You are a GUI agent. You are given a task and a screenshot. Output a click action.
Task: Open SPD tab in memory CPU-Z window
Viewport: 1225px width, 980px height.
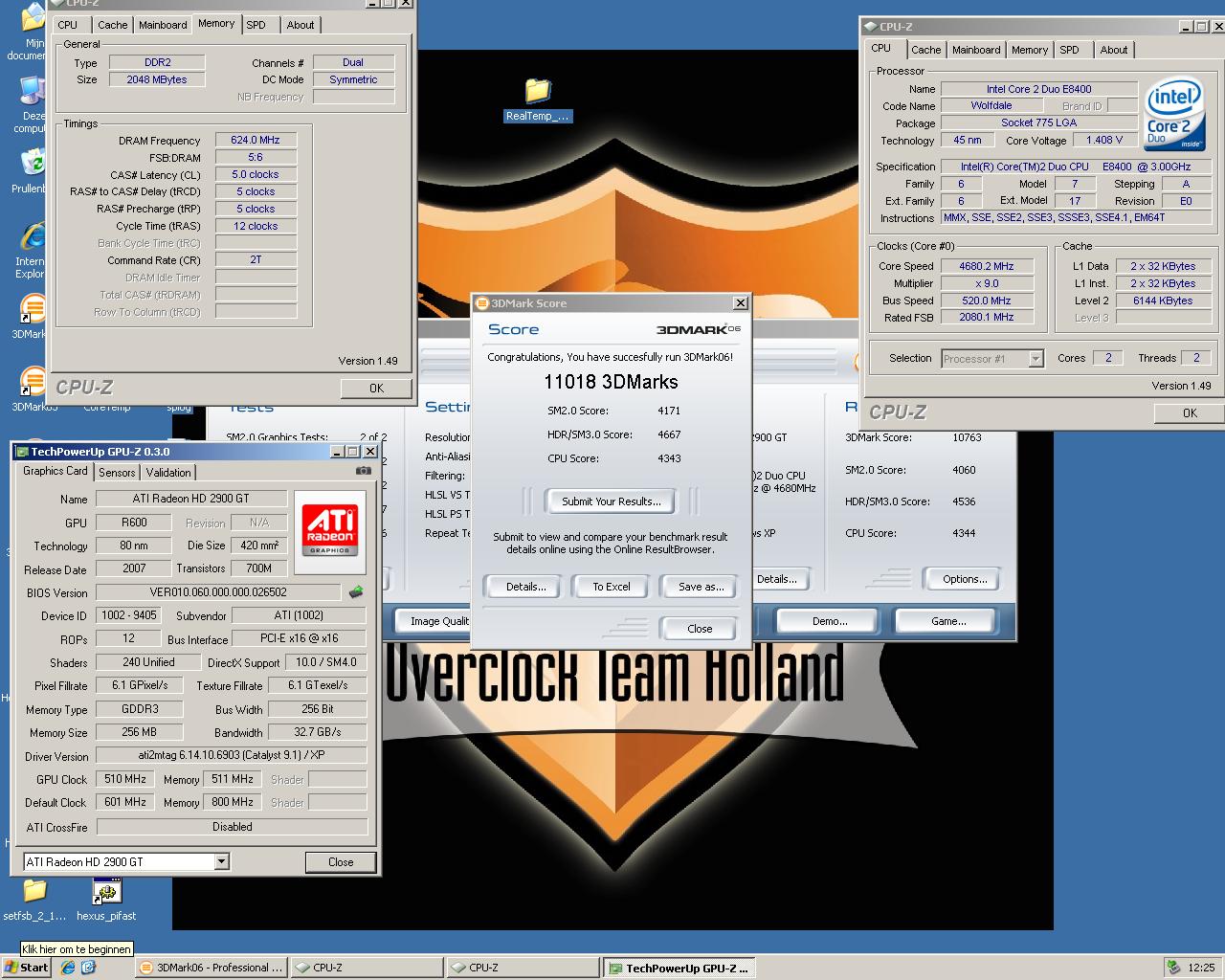tap(256, 25)
